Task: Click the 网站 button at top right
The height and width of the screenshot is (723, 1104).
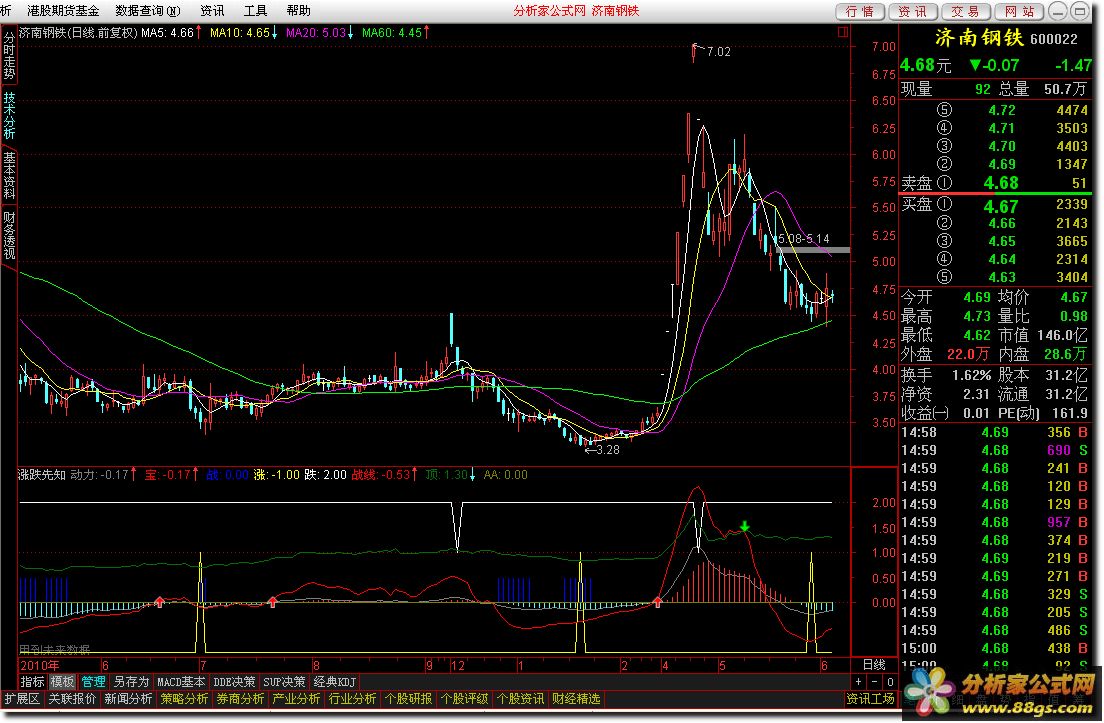Action: click(1019, 11)
